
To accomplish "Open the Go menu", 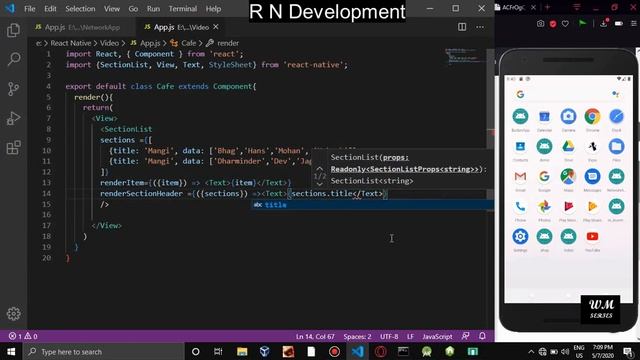I will point(133,9).
